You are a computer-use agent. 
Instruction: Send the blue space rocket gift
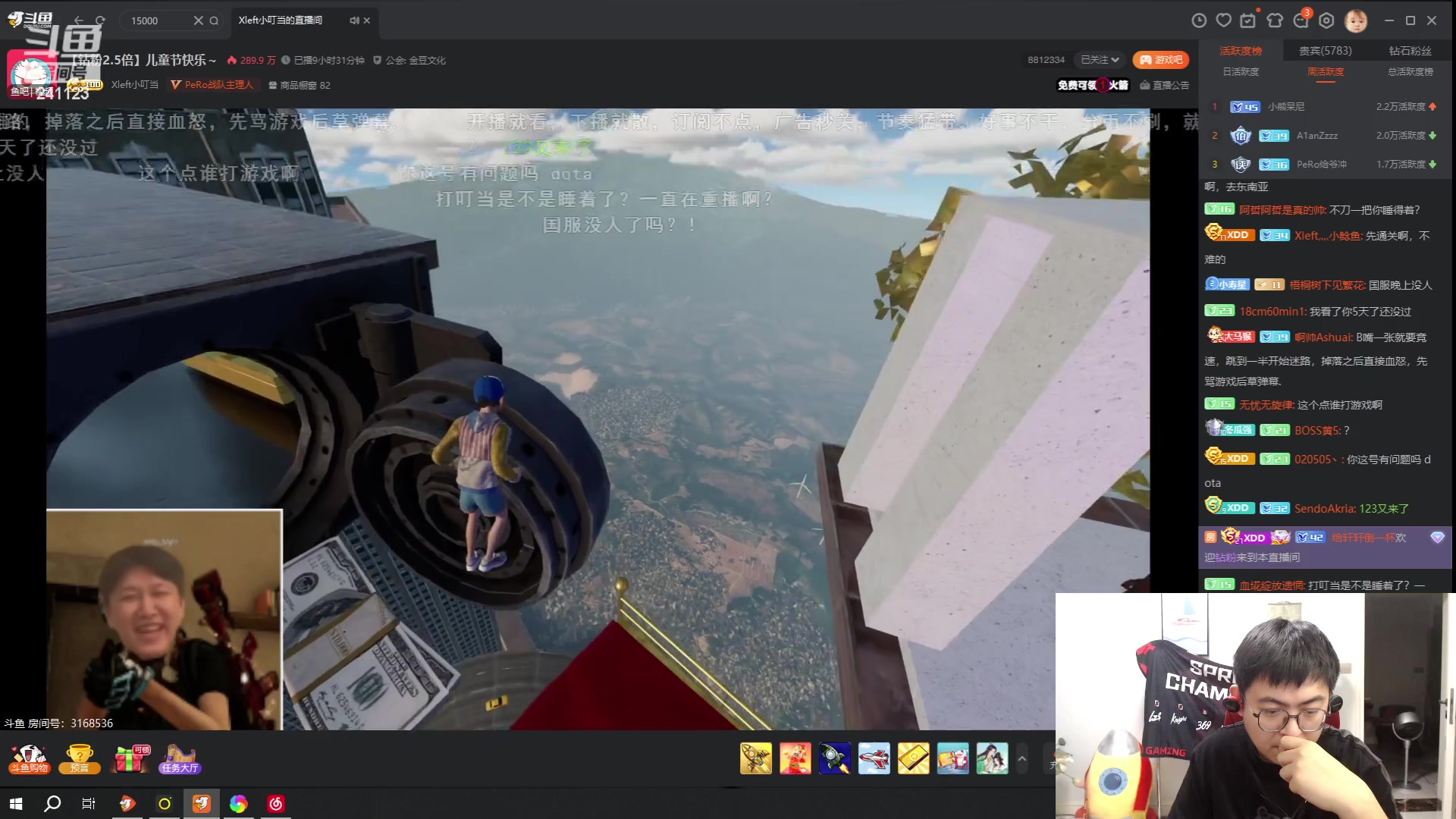pos(835,758)
